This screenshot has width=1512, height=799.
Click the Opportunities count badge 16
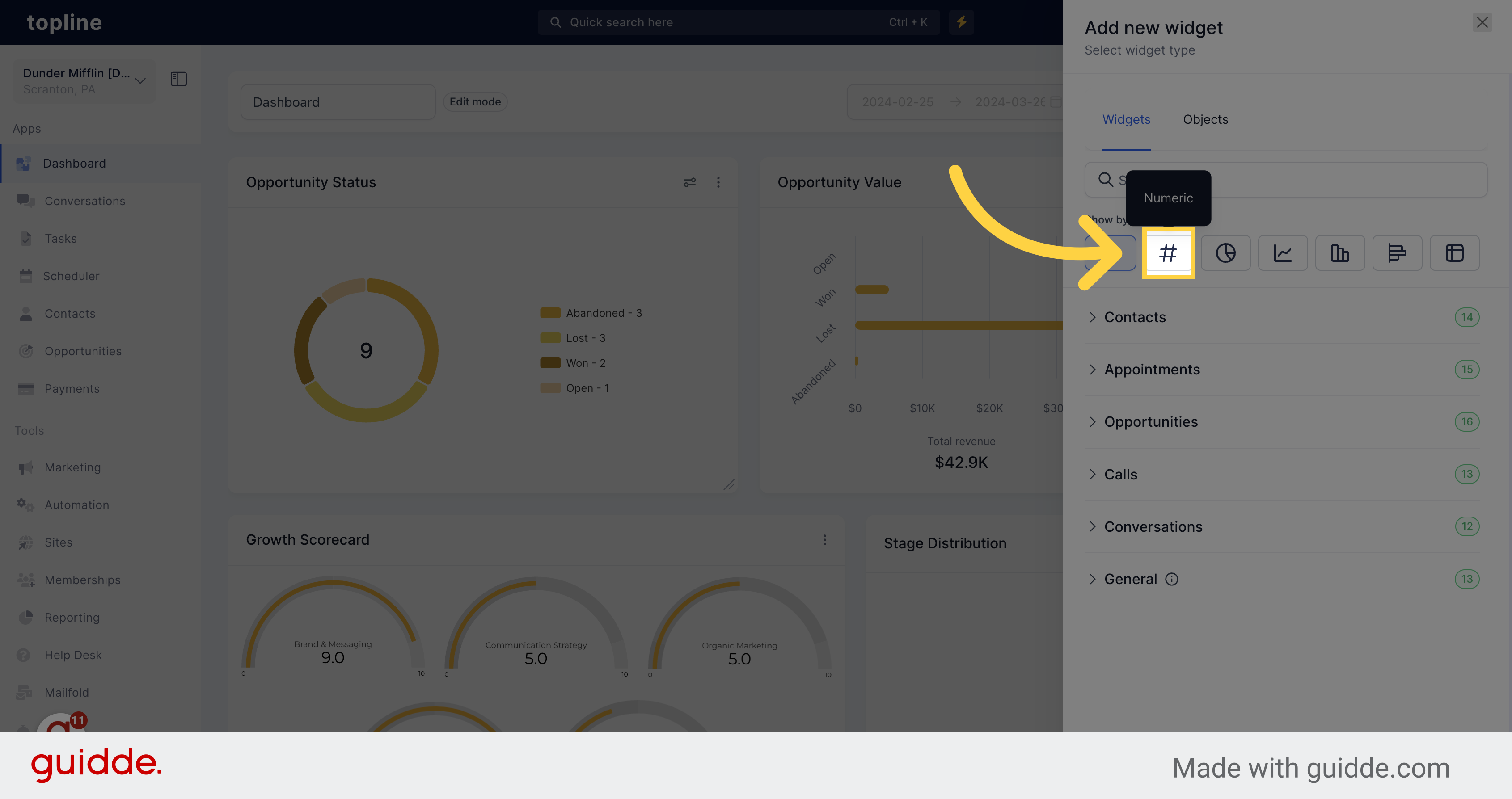point(1466,421)
